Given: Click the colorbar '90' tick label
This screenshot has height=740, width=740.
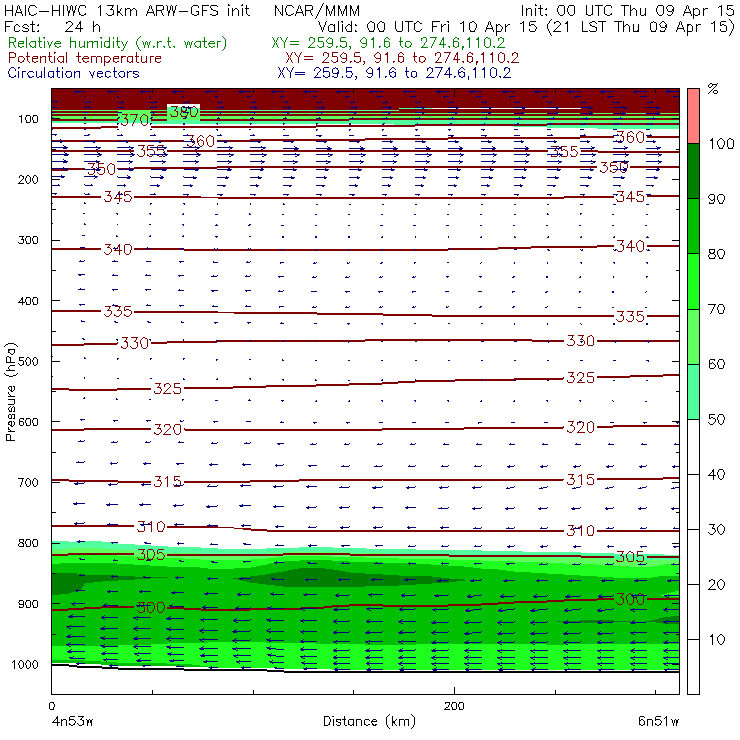Looking at the screenshot, I should 716,199.
